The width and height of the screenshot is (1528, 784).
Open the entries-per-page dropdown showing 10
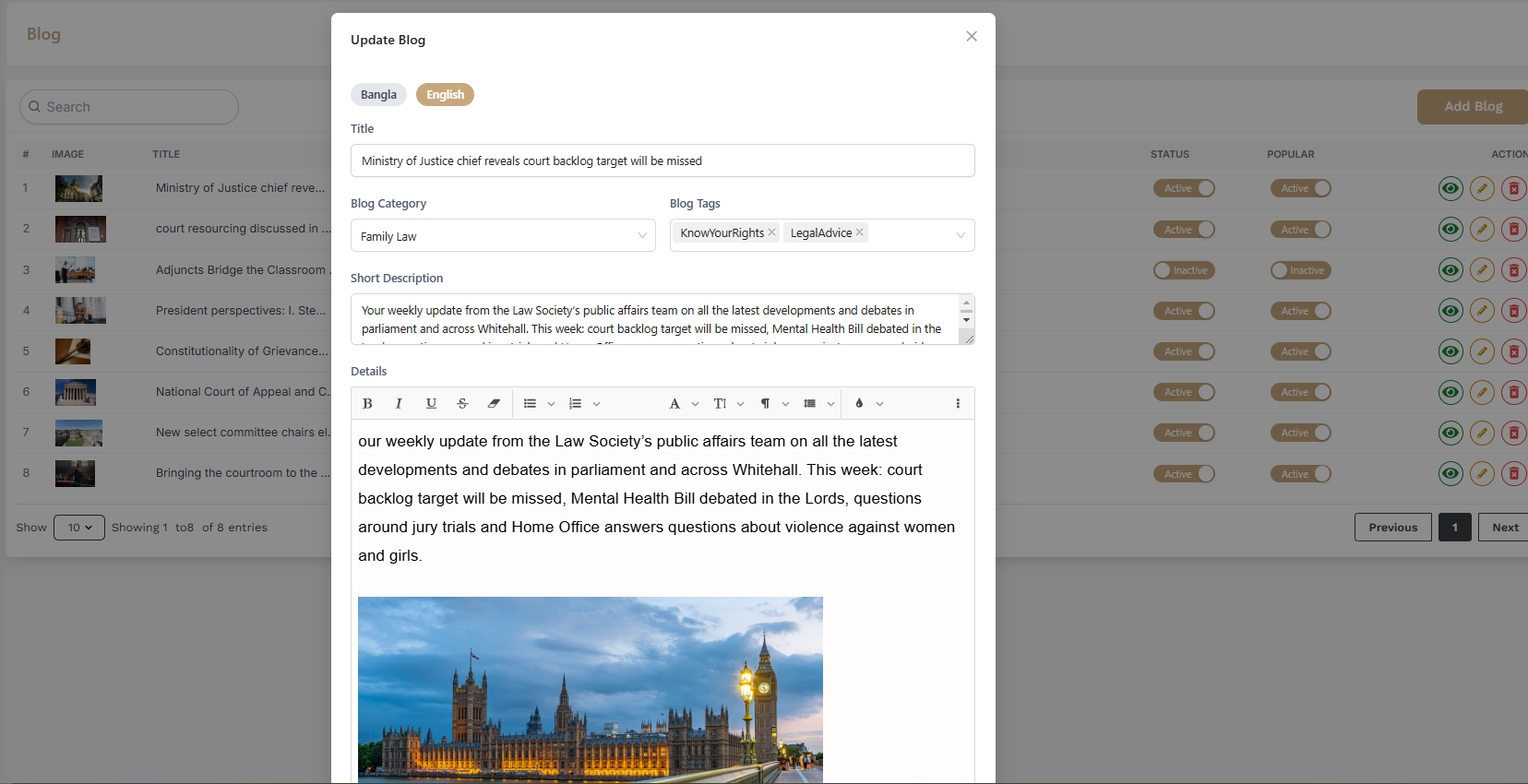coord(79,528)
